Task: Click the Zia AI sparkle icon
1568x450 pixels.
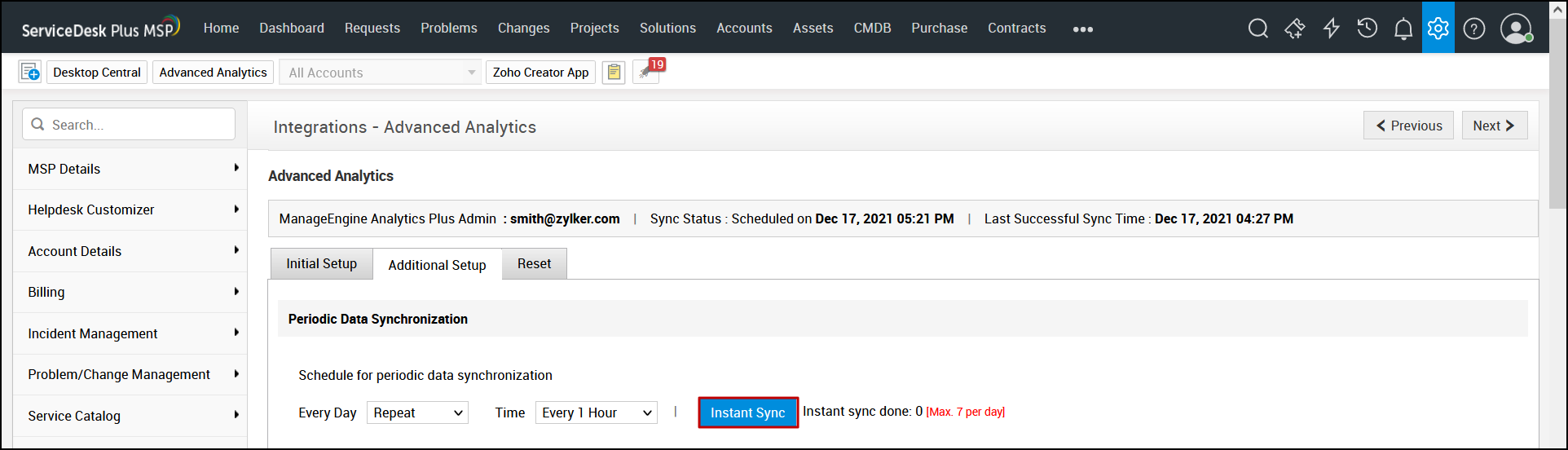Action: click(x=1294, y=29)
